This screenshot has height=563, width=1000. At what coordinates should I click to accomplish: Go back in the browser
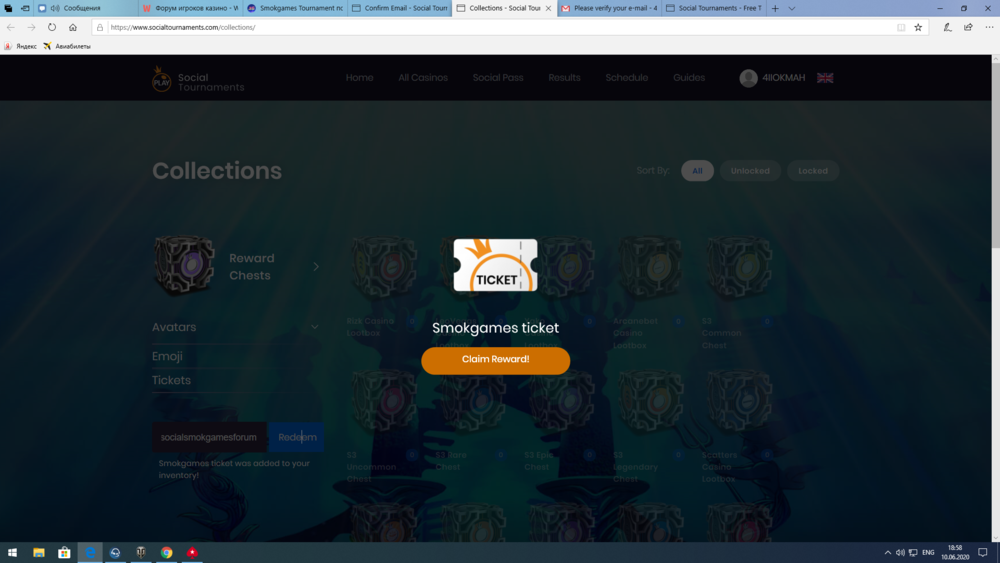[x=11, y=27]
